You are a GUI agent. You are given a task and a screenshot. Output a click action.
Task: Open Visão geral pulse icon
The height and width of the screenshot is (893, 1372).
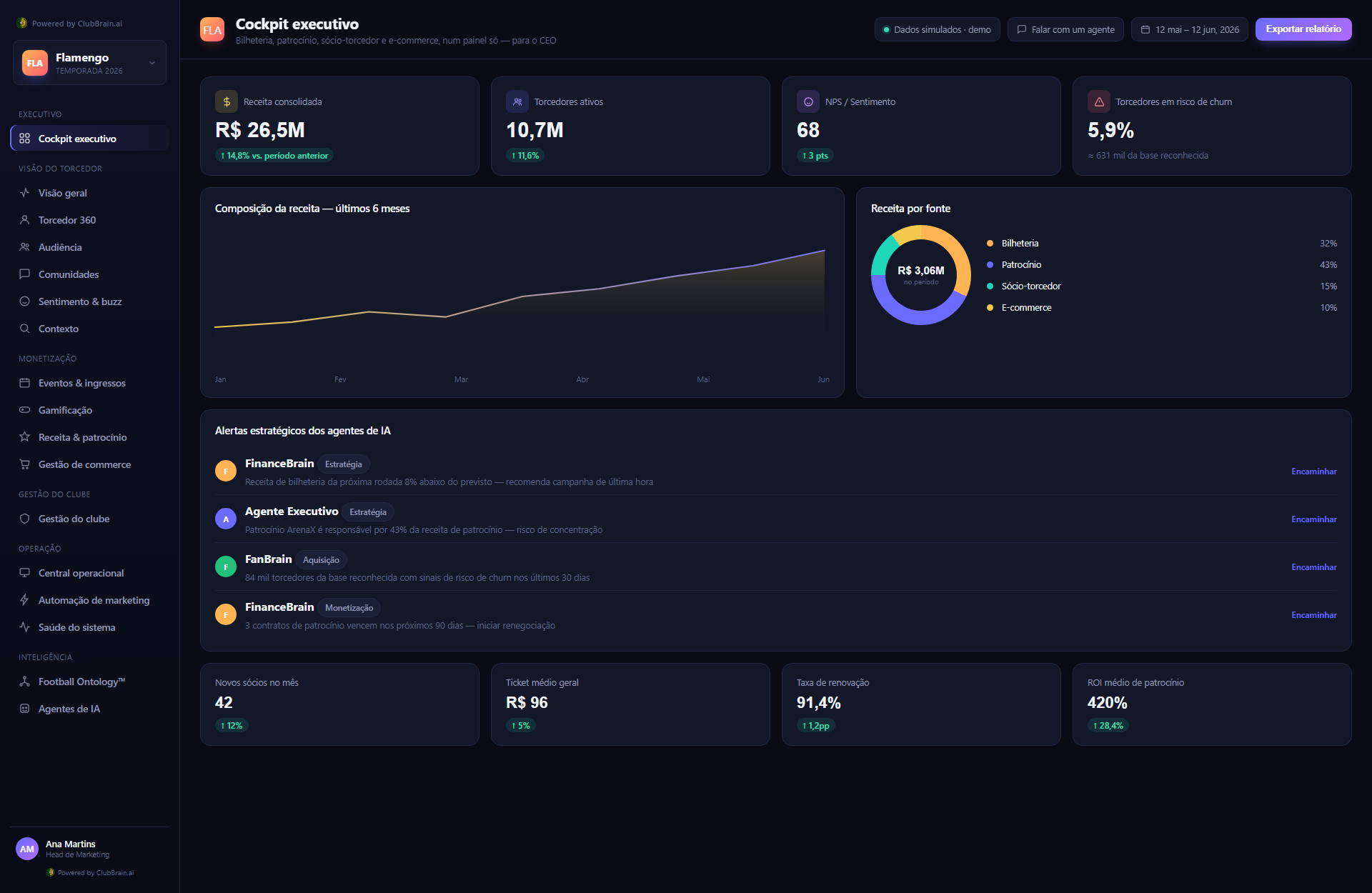point(24,193)
